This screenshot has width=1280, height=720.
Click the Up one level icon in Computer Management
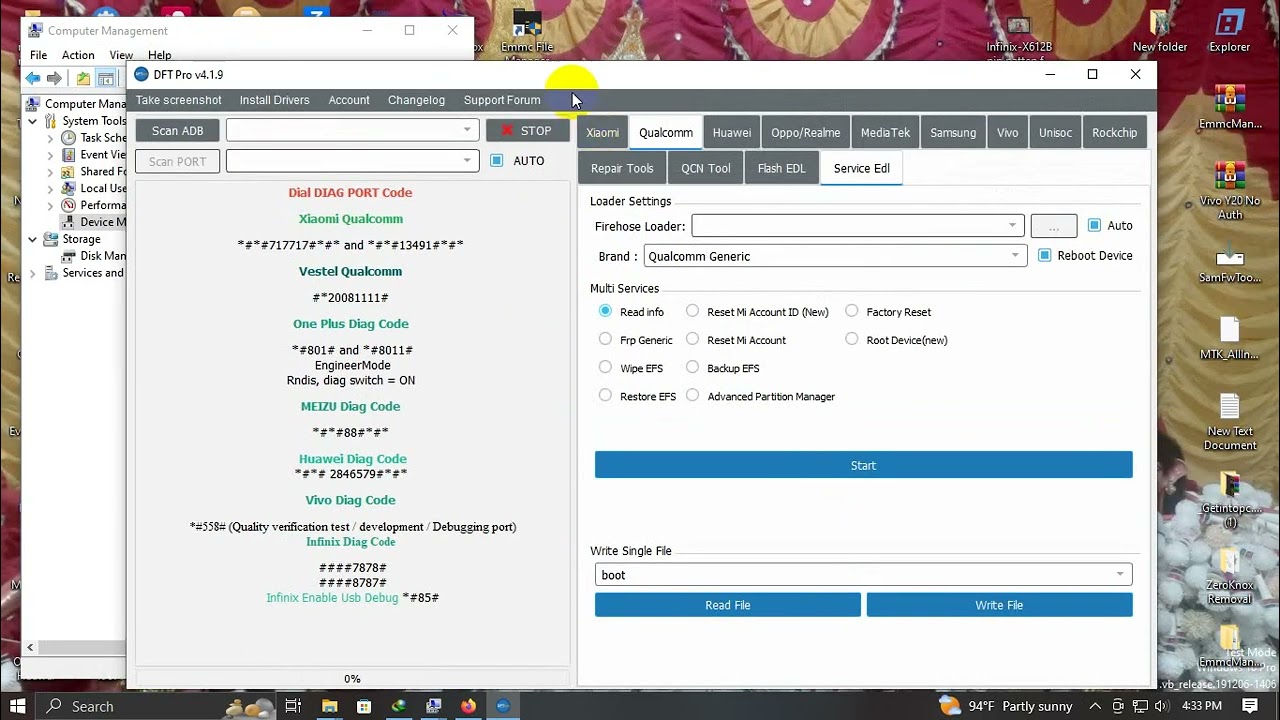pos(84,78)
